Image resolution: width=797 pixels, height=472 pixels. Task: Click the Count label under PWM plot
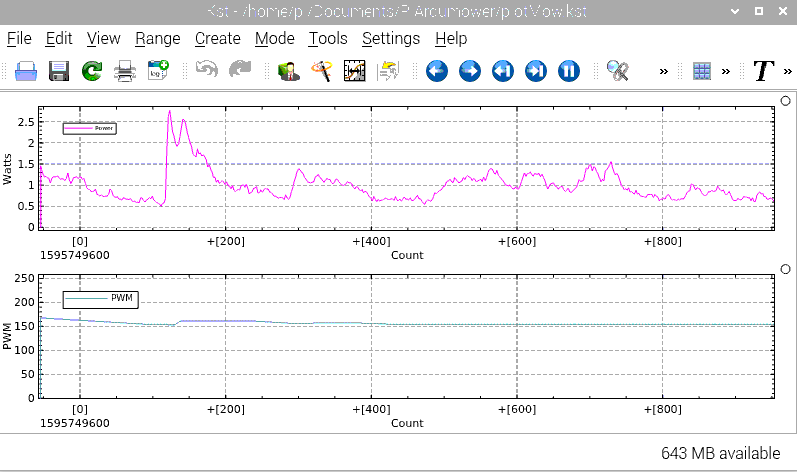[x=407, y=423]
